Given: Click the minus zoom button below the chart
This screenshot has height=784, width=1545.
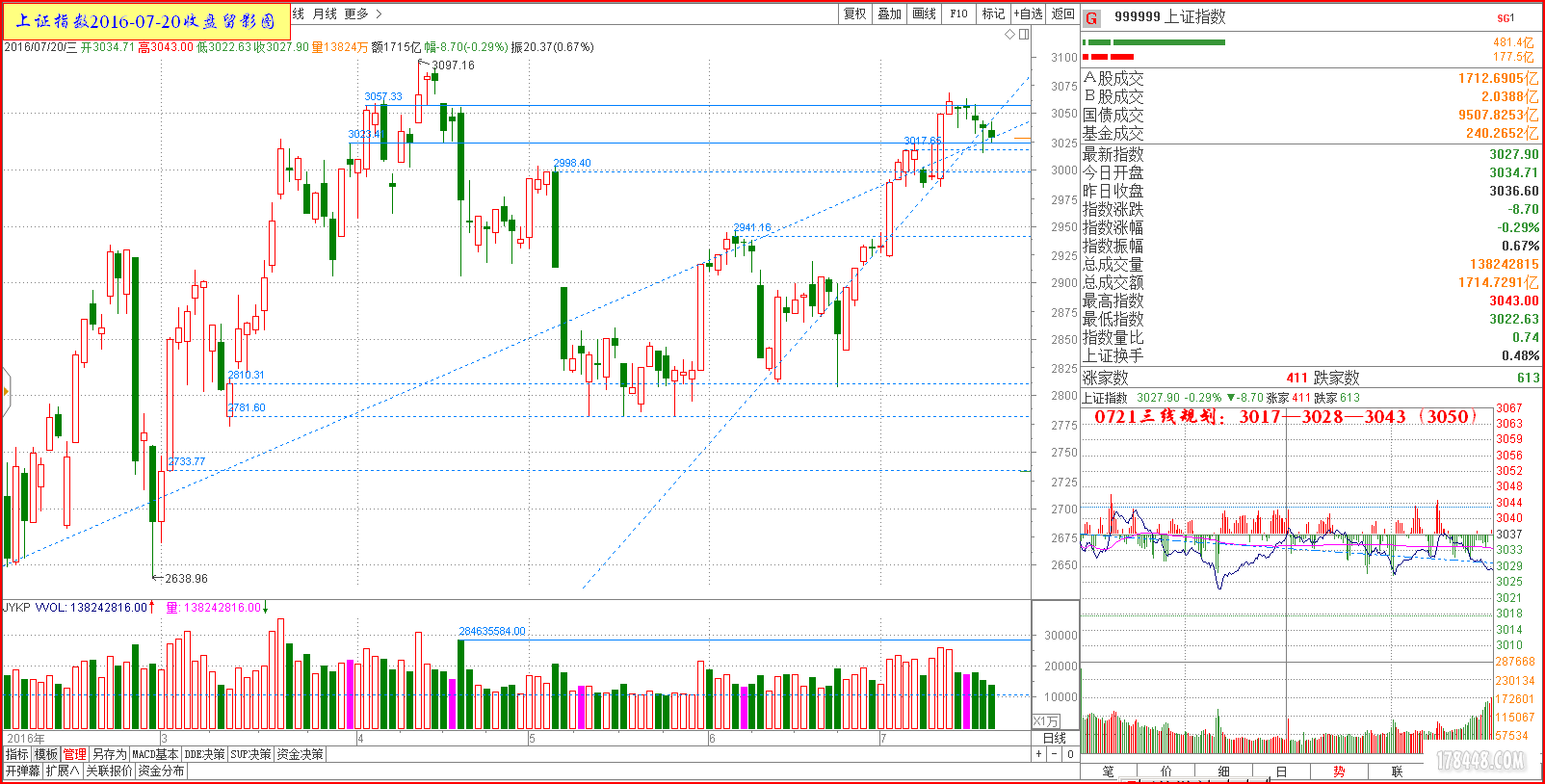Looking at the screenshot, I should point(1055,754).
